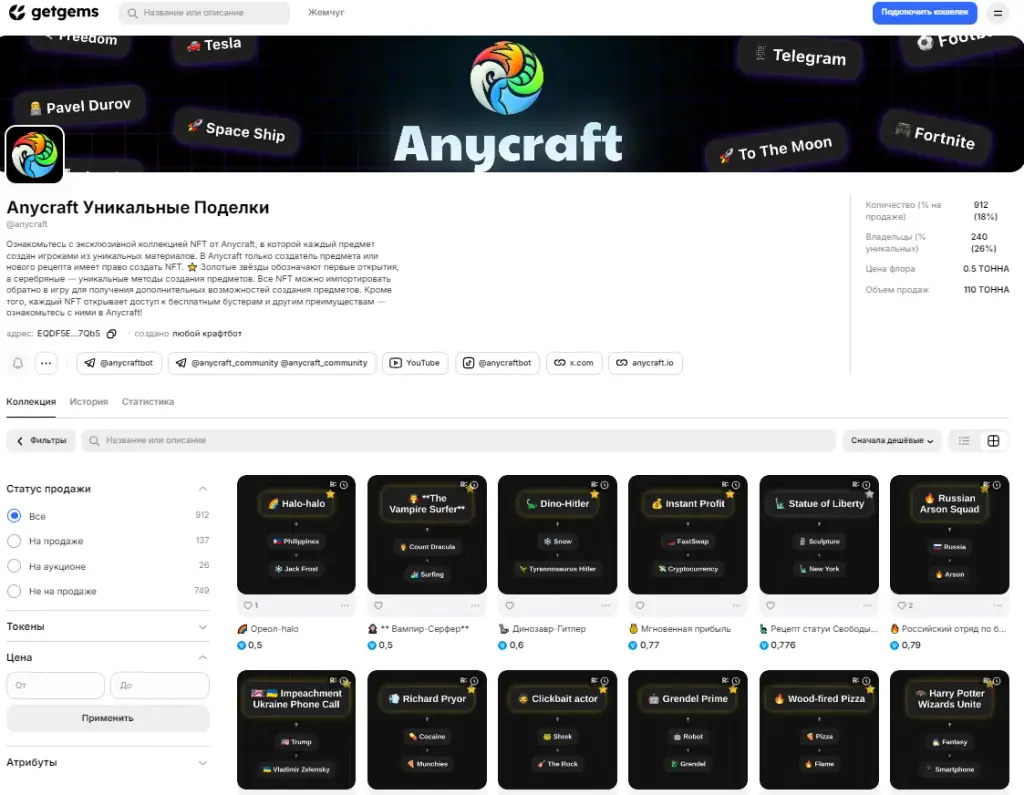Click the magnifier icon in collection search
Viewport: 1024px width, 795px height.
click(94, 441)
